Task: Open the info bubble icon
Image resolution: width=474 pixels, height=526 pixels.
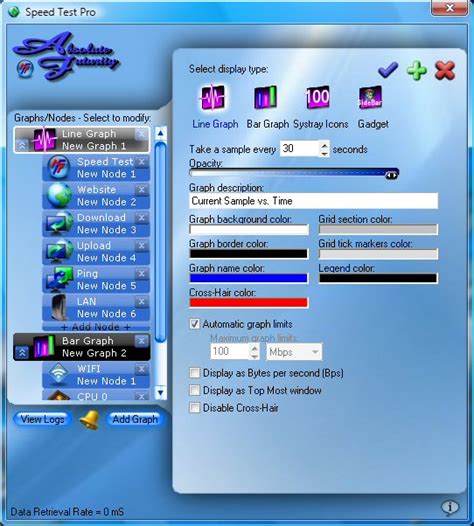Action: pos(450,507)
